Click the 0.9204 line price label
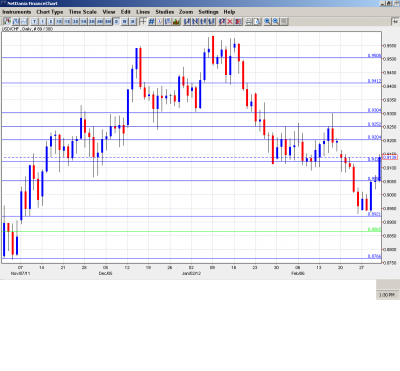This screenshot has width=400, height=371. point(374,137)
